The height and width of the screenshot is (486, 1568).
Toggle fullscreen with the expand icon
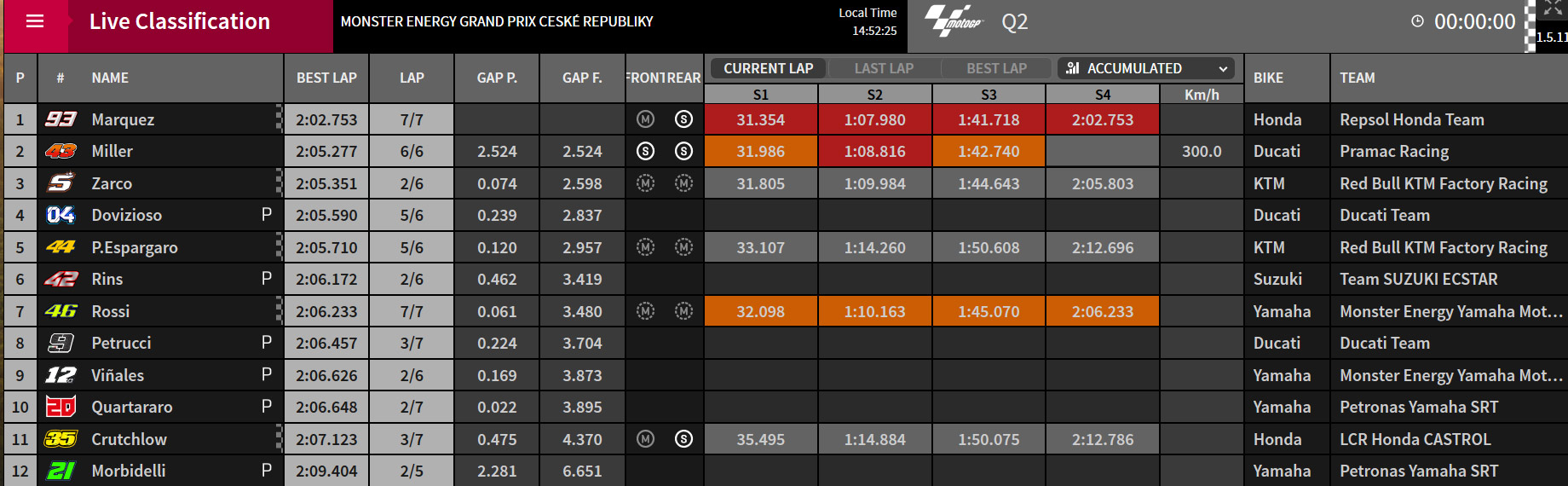click(1553, 8)
